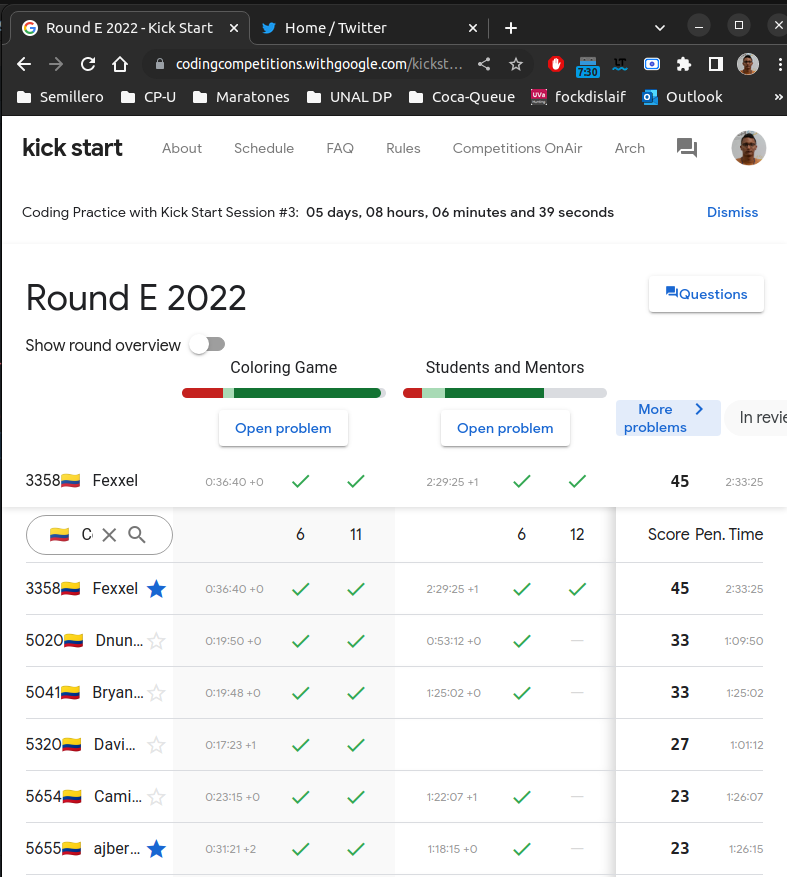Click the Pen. Time column header
This screenshot has height=877, width=787.
[x=729, y=535]
